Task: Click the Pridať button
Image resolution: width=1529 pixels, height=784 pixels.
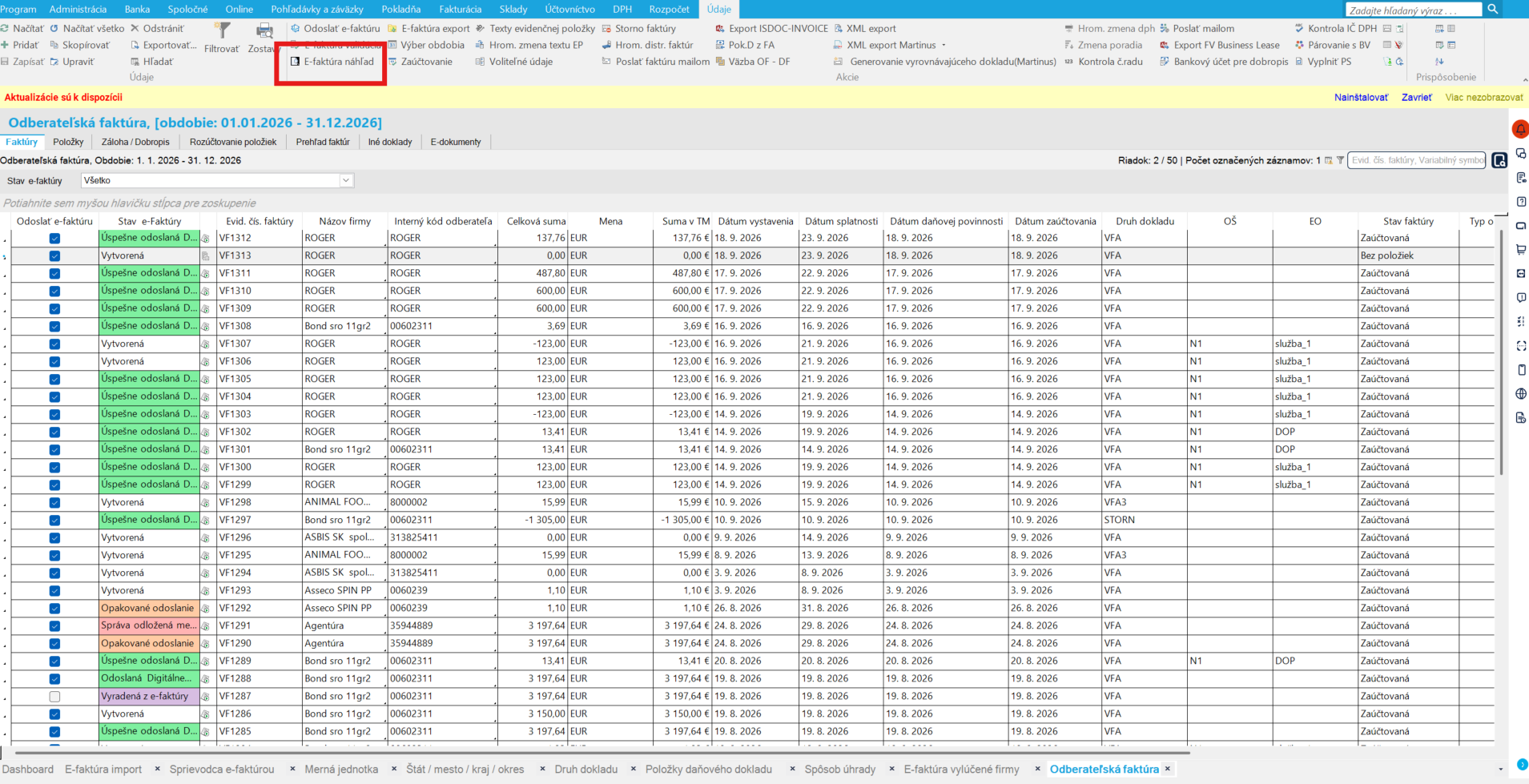Action: [20, 45]
